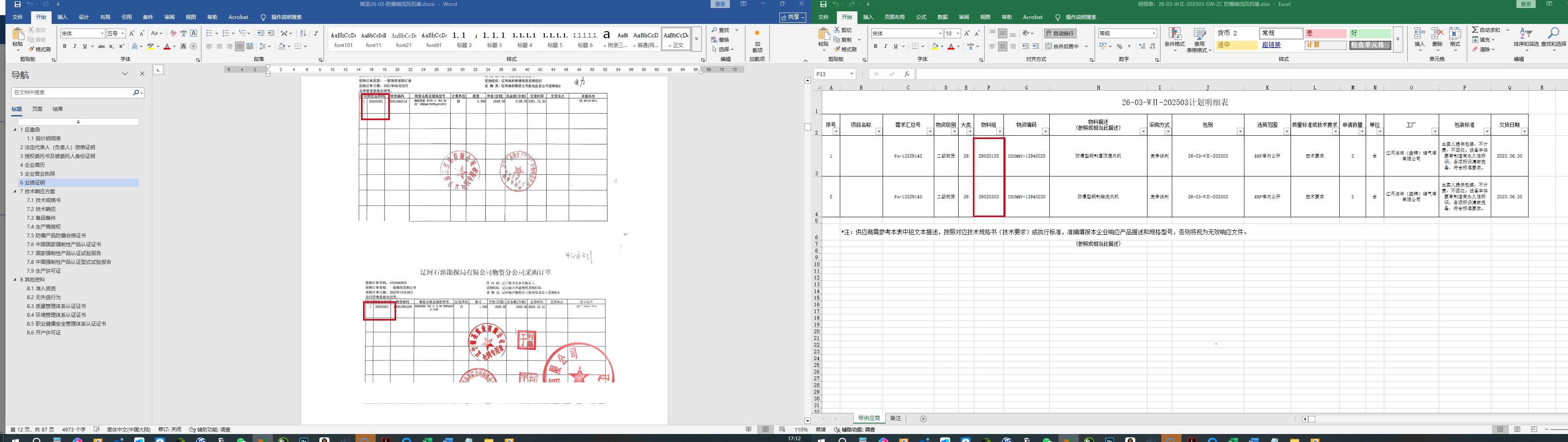This screenshot has width=1568, height=442.
Task: Click the phonetic guide (wén) icon in Word
Action: pos(183,34)
